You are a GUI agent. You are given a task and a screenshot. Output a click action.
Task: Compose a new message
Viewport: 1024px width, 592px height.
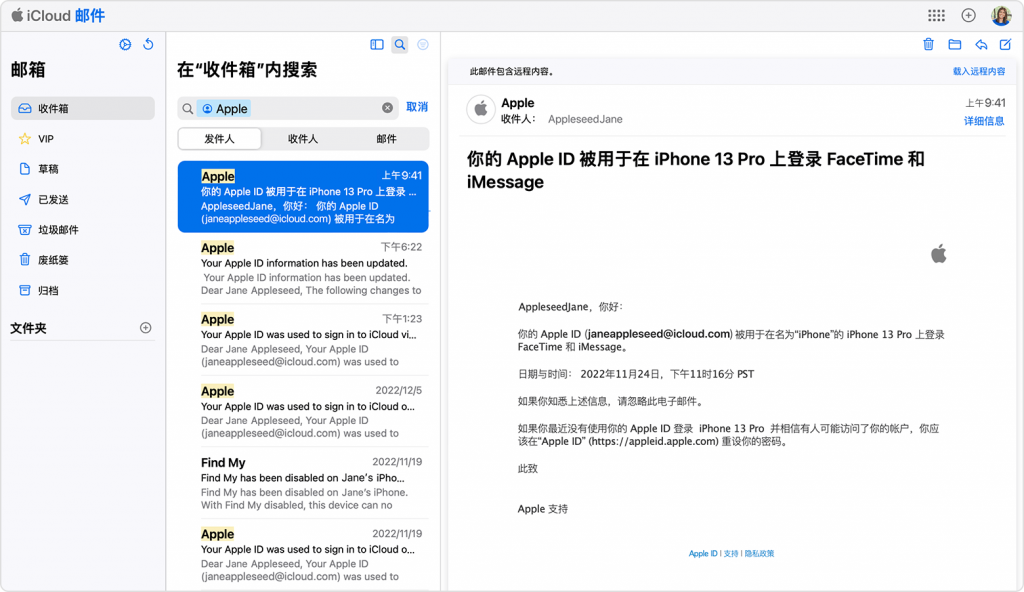[1006, 44]
